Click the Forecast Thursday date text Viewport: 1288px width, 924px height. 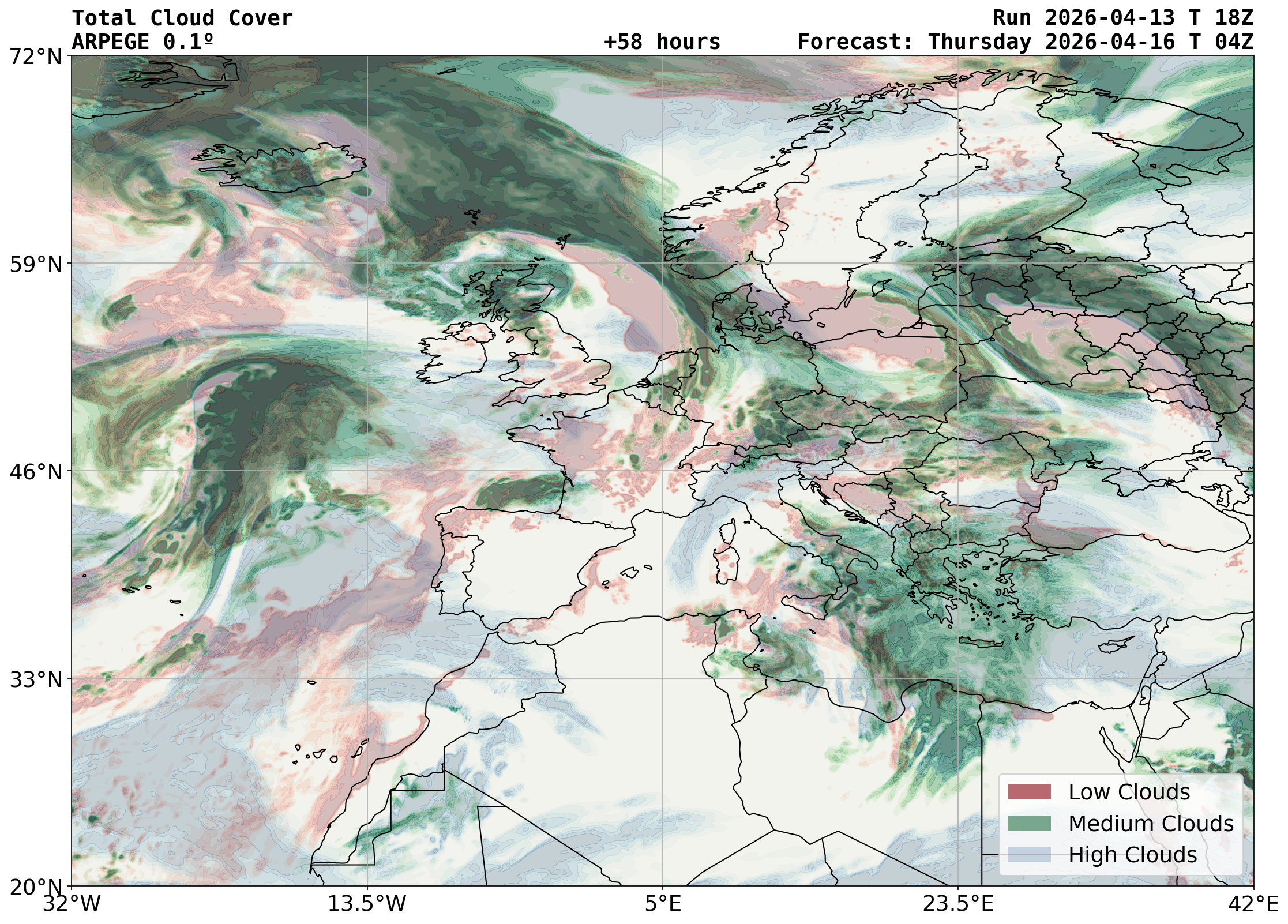point(1025,42)
